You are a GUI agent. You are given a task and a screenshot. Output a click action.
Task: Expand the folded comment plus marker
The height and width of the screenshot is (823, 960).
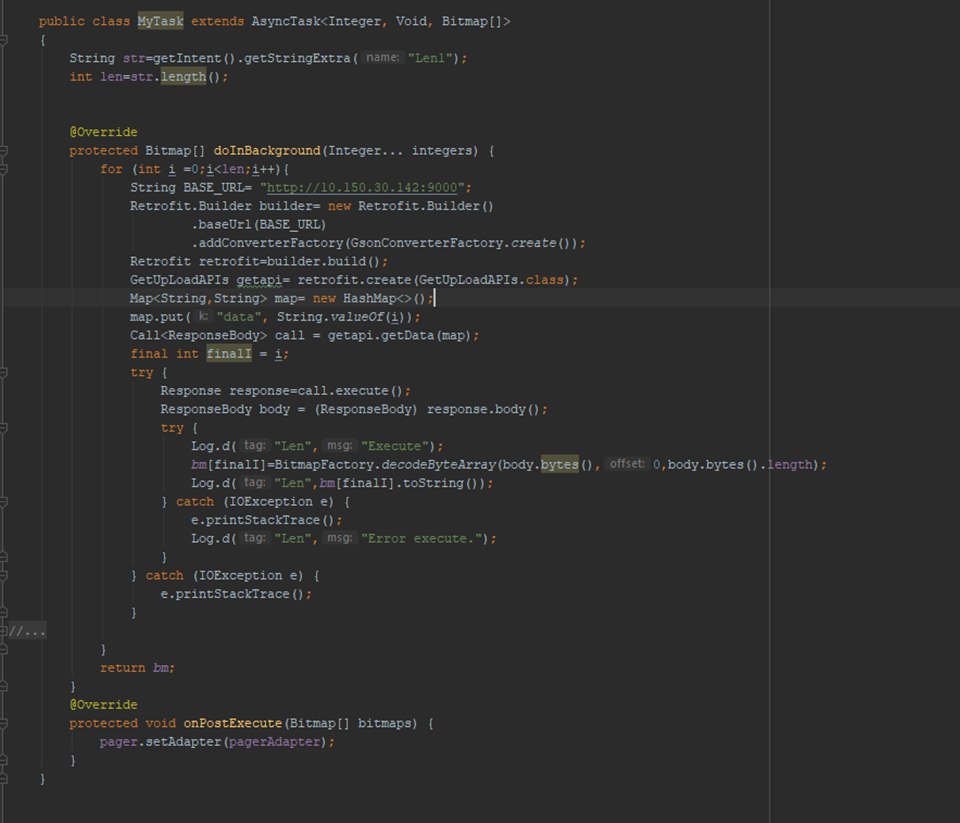click(3, 631)
